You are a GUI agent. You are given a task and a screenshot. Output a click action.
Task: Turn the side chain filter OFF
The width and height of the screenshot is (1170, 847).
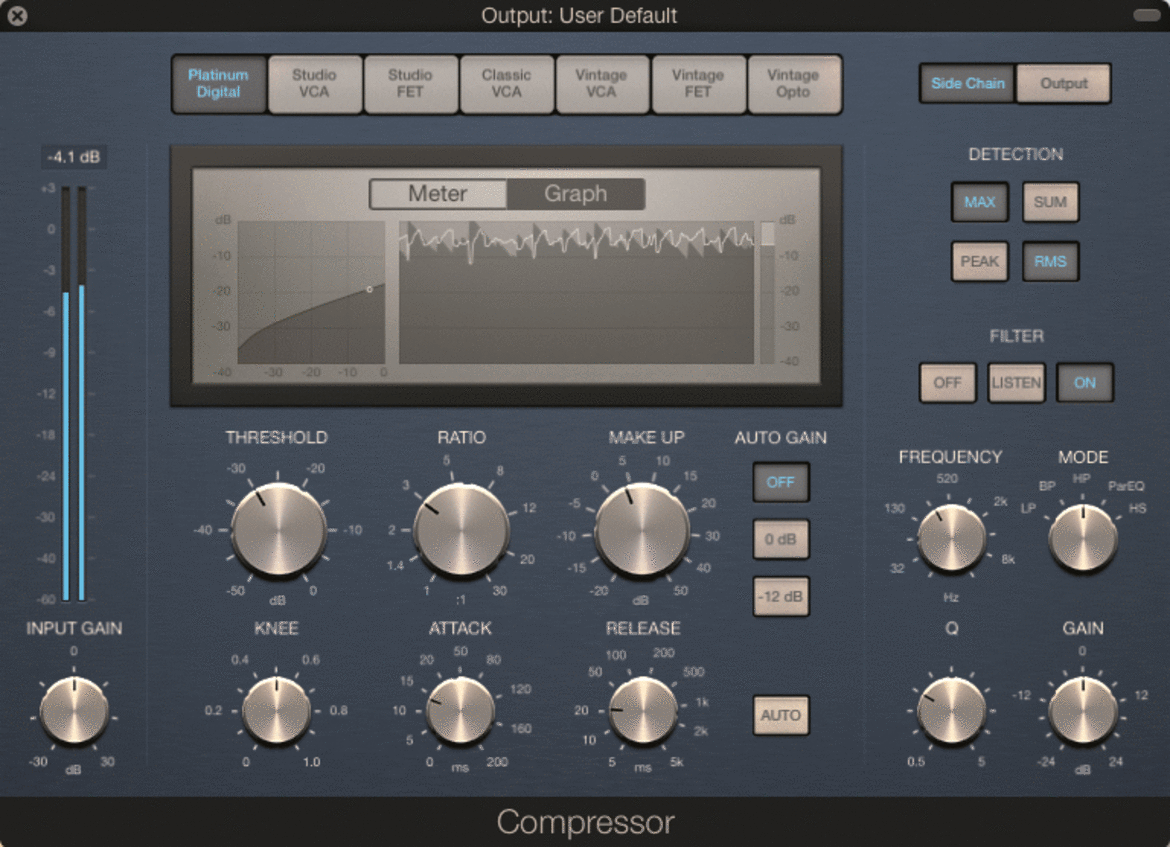[948, 383]
